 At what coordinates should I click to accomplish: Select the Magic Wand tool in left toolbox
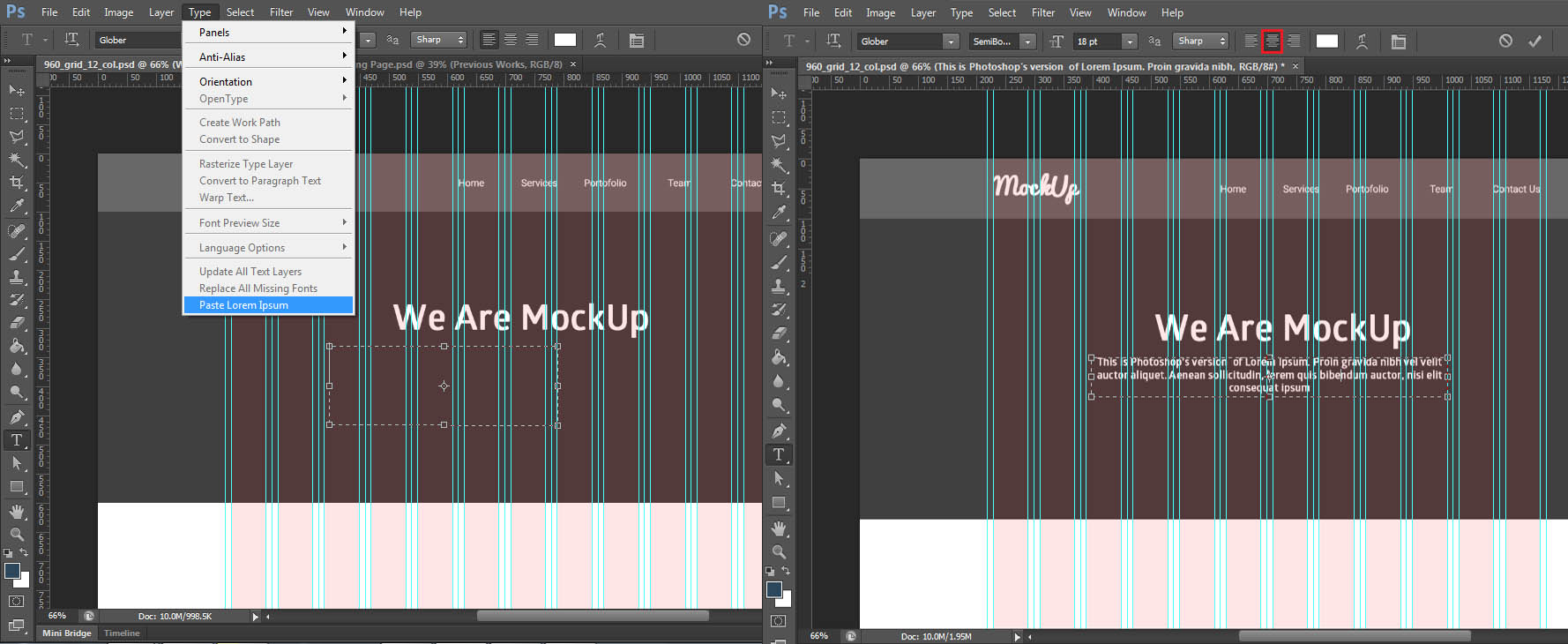[x=17, y=160]
